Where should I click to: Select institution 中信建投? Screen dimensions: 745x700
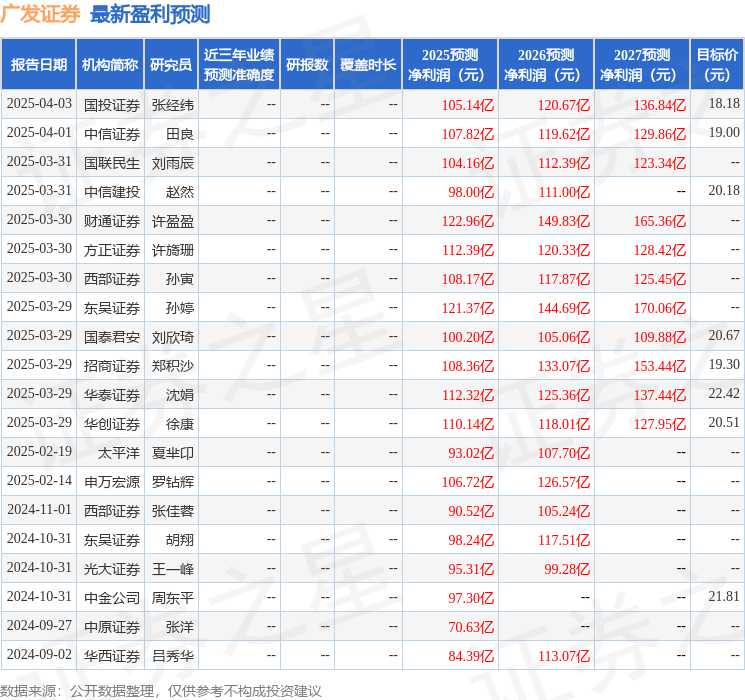(112, 192)
